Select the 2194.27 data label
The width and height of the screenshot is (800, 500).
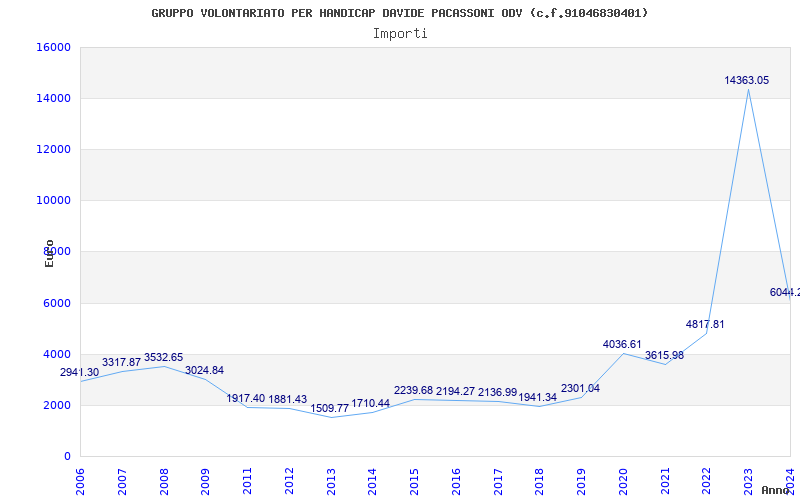[x=455, y=391]
